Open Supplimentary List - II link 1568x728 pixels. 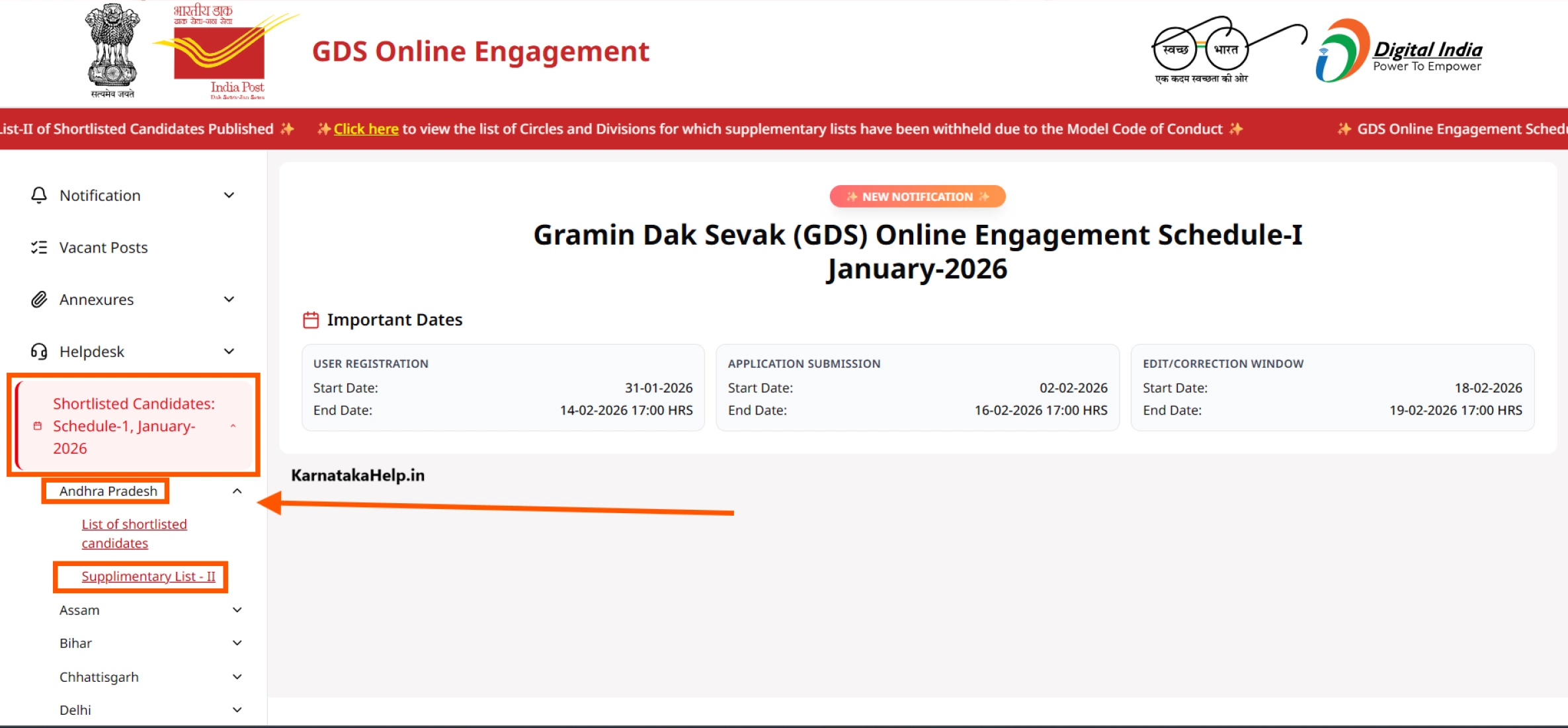[148, 577]
